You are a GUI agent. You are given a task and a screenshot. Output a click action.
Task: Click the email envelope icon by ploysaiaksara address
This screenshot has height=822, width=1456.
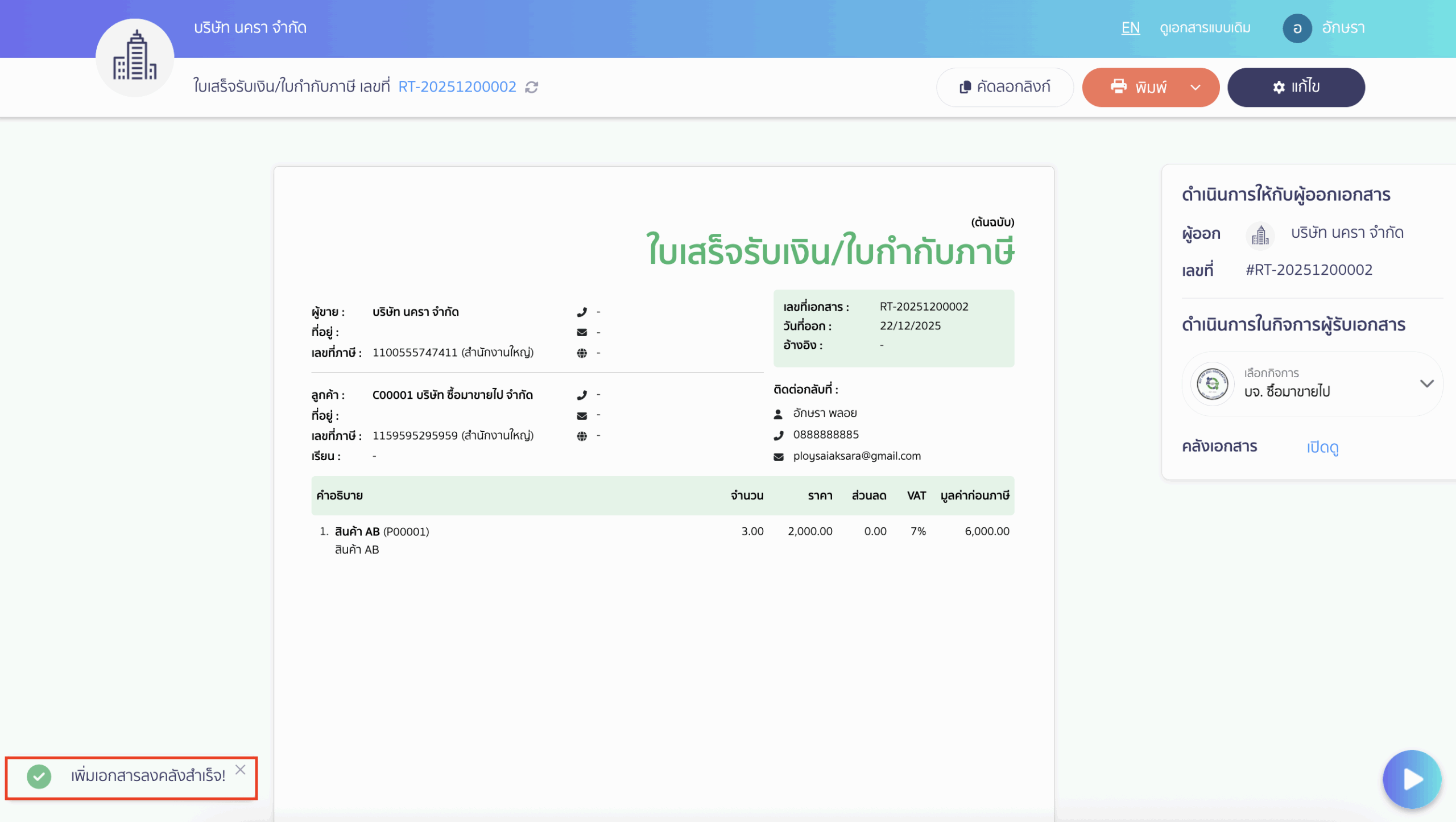point(779,456)
